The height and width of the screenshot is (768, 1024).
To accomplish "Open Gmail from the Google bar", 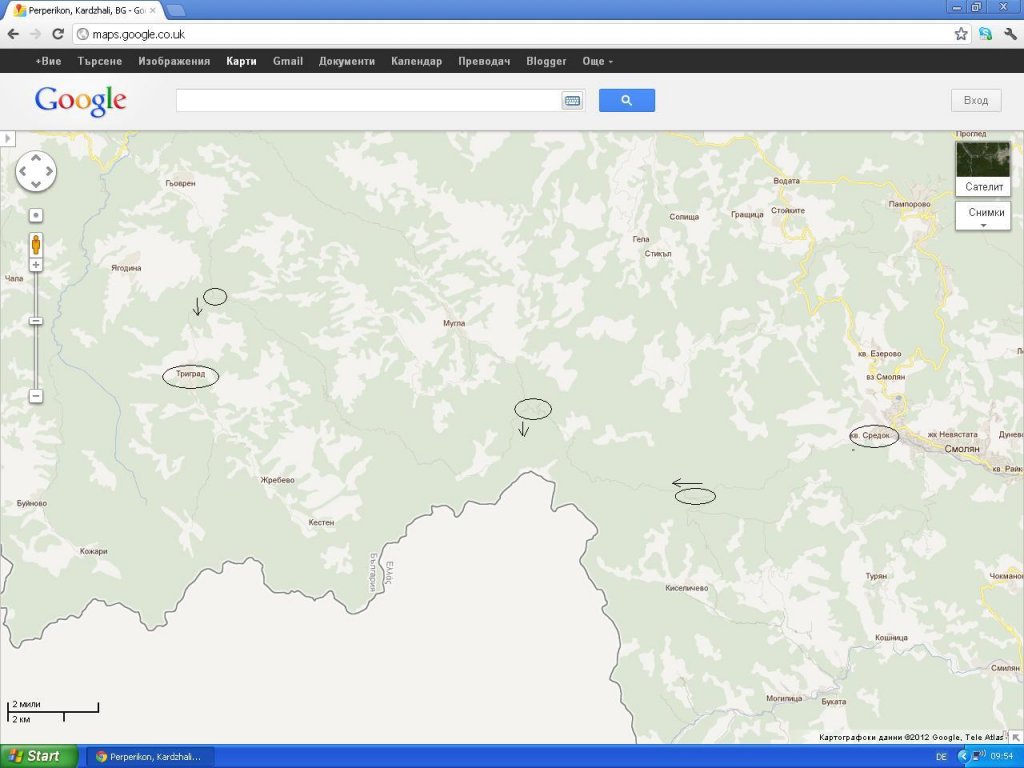I will pyautogui.click(x=288, y=61).
